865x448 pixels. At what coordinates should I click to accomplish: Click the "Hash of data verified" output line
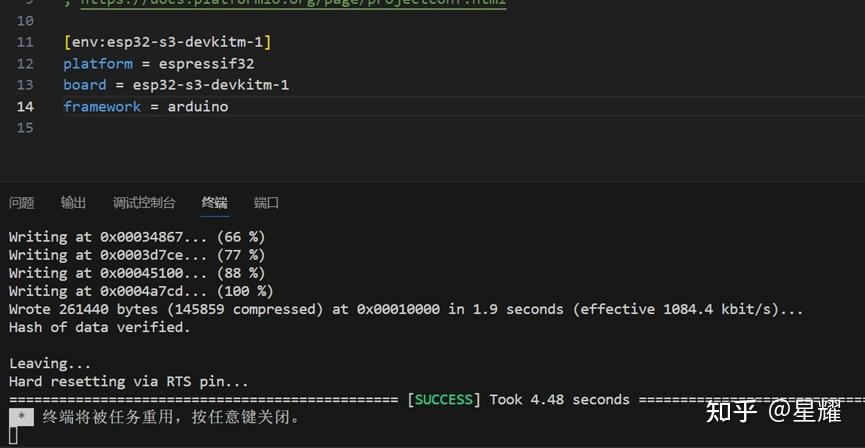(99, 327)
